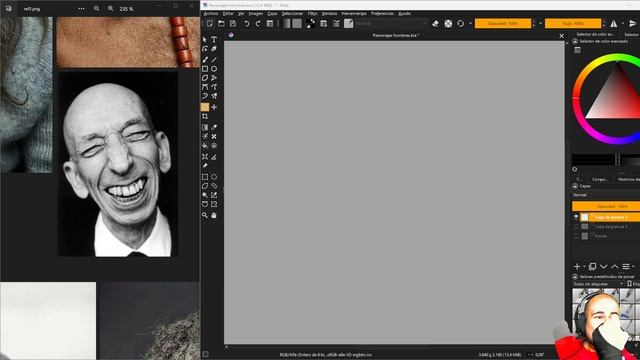The image size is (640, 360).
Task: Expand the horizontal mirror options arrow
Action: tap(622, 24)
